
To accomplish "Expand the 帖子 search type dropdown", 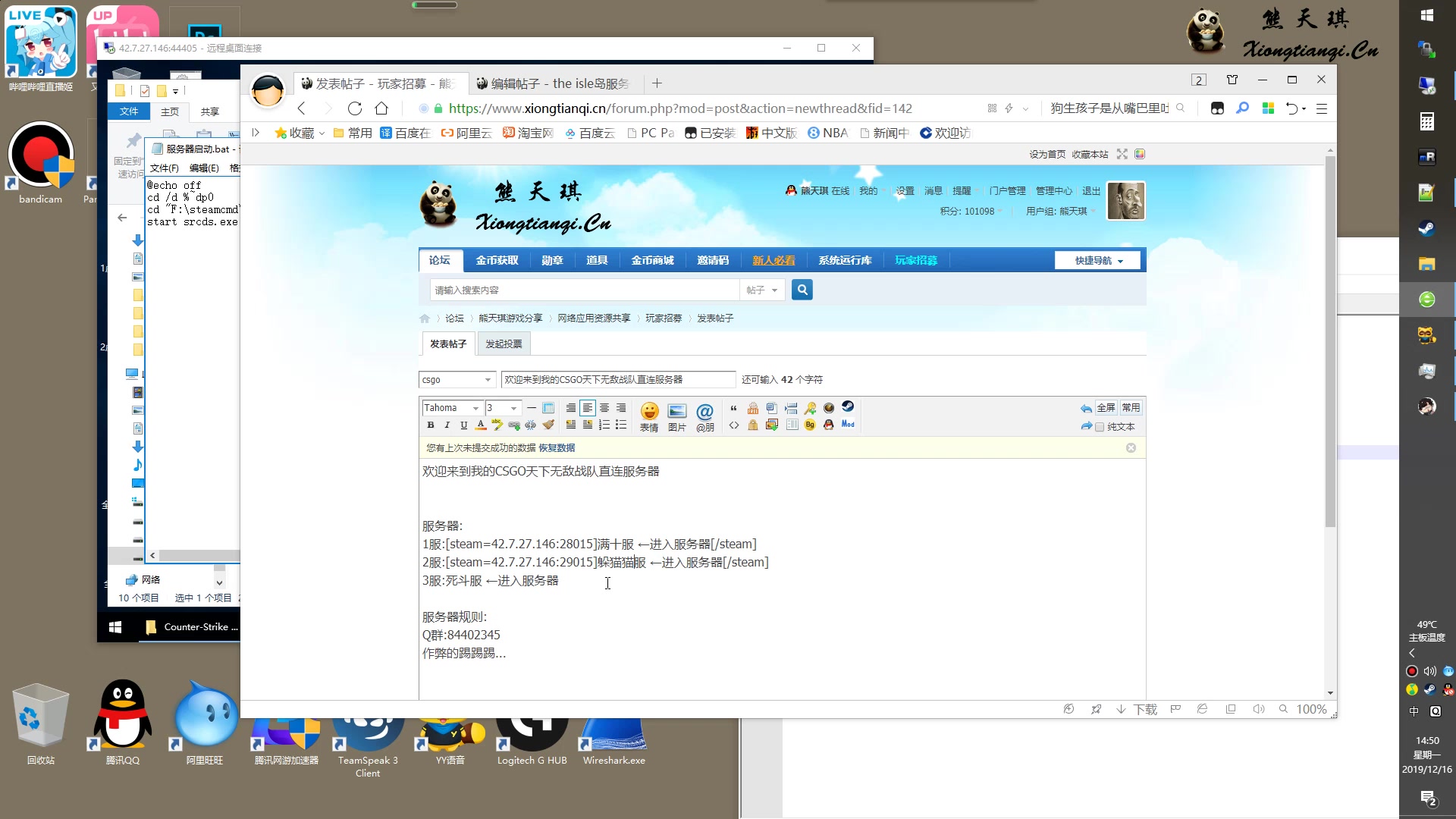I will [x=762, y=290].
